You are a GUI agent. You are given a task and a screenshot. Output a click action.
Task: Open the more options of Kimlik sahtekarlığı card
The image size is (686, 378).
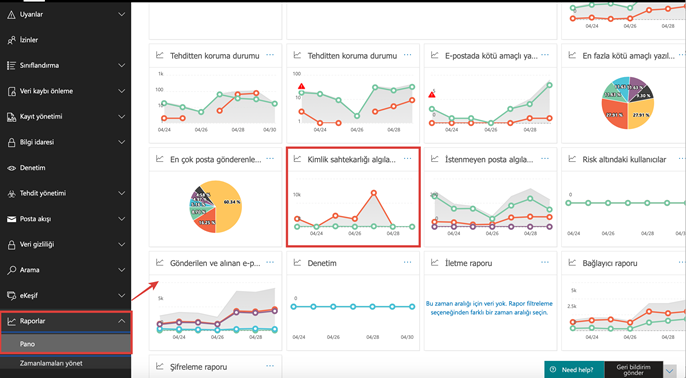click(407, 159)
